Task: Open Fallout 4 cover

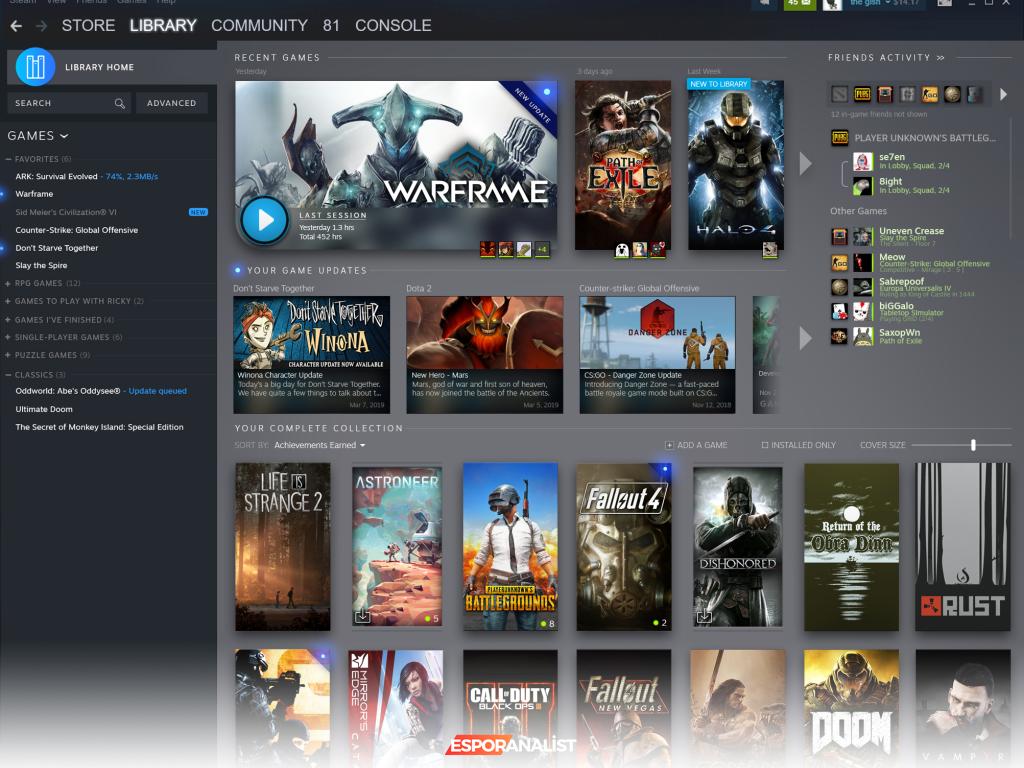Action: click(624, 547)
